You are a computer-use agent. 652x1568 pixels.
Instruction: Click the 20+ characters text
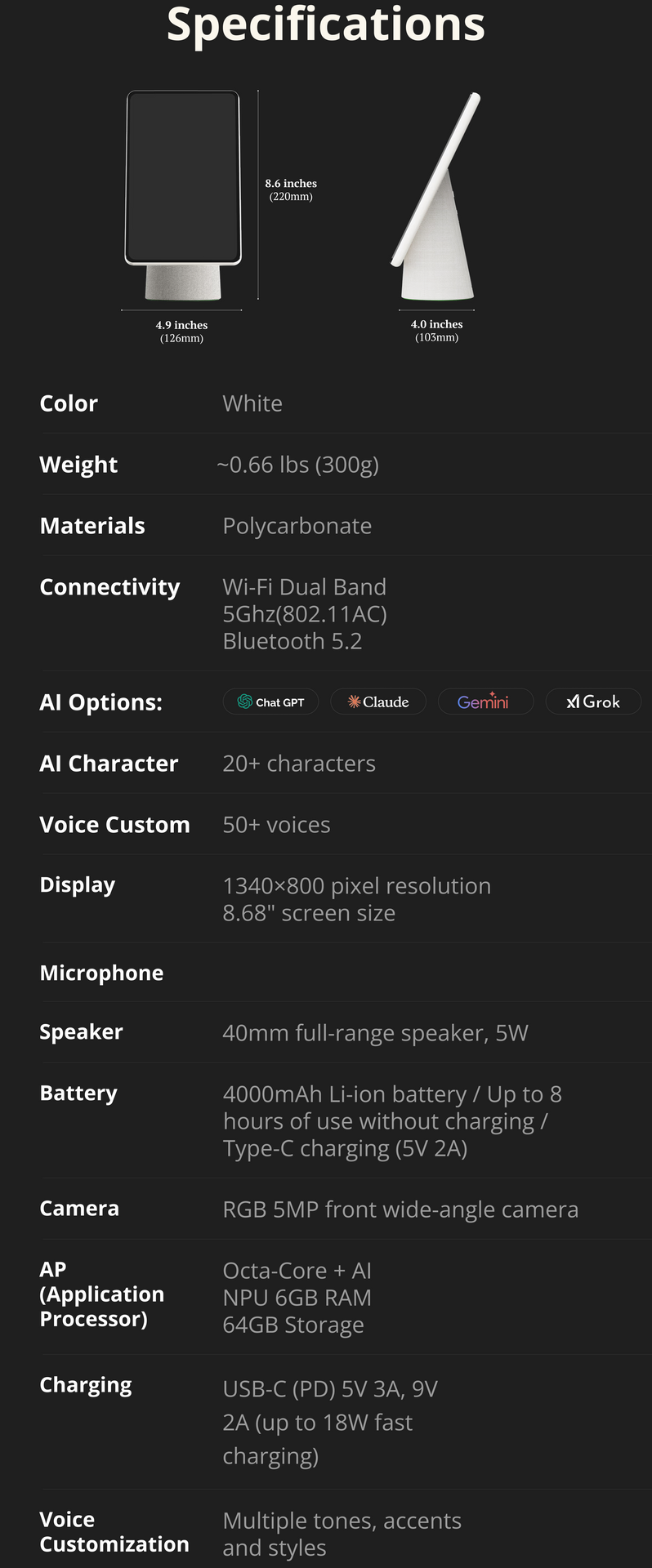299,764
